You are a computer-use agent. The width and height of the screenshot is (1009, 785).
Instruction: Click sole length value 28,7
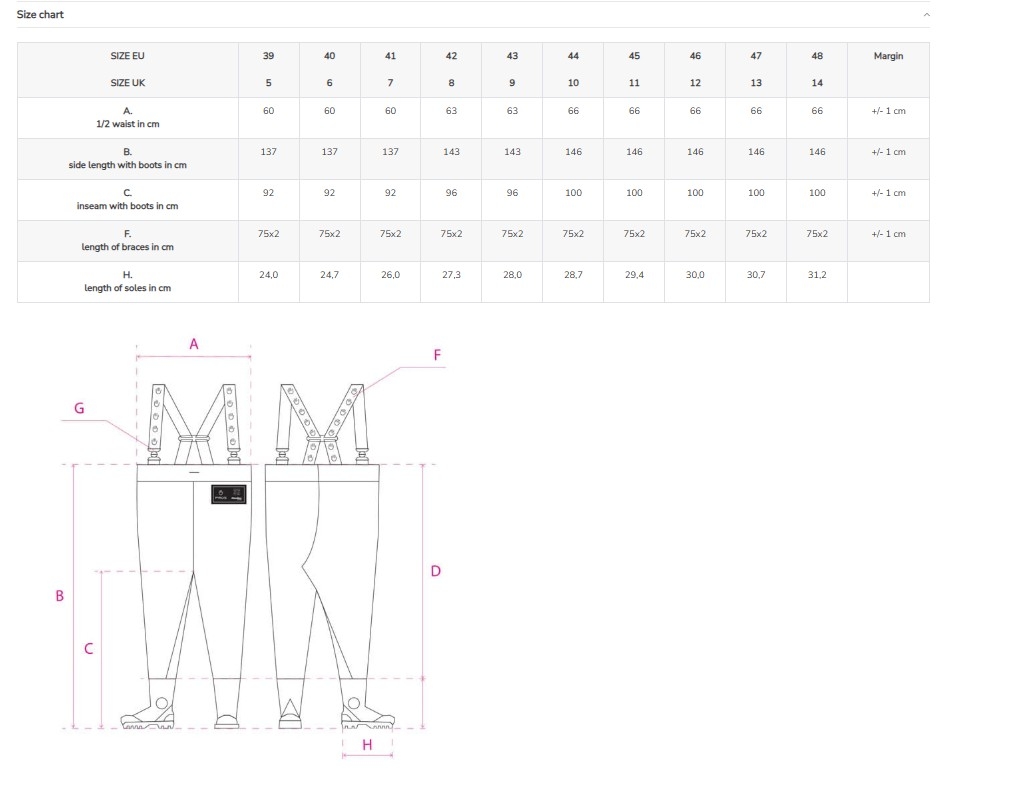[573, 275]
